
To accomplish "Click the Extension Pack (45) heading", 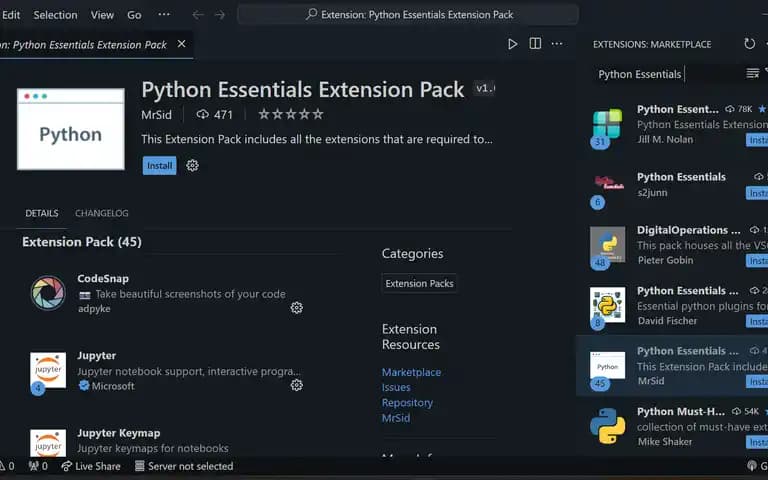I will 82,242.
